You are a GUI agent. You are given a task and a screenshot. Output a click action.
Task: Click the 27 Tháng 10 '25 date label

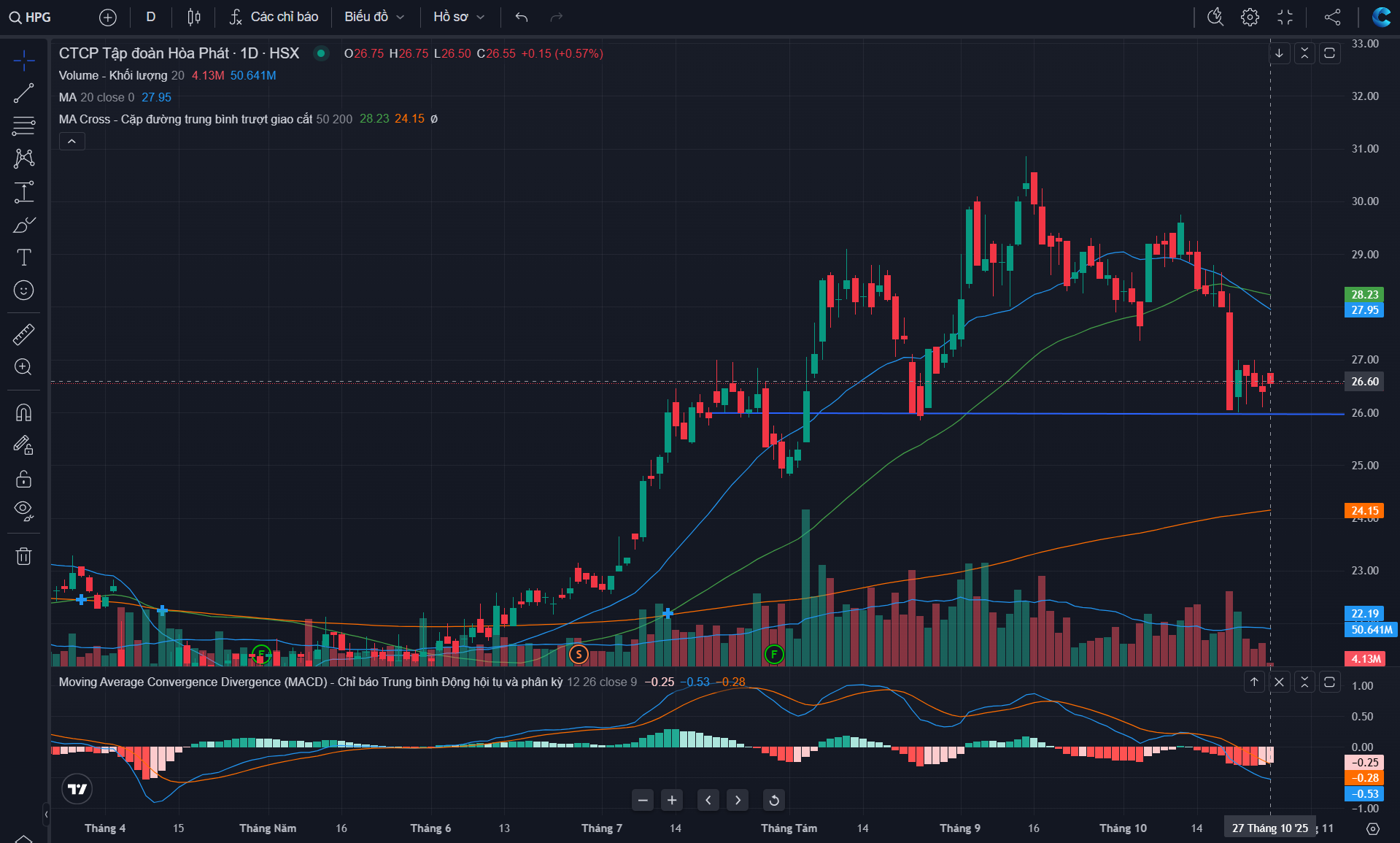tap(1270, 828)
